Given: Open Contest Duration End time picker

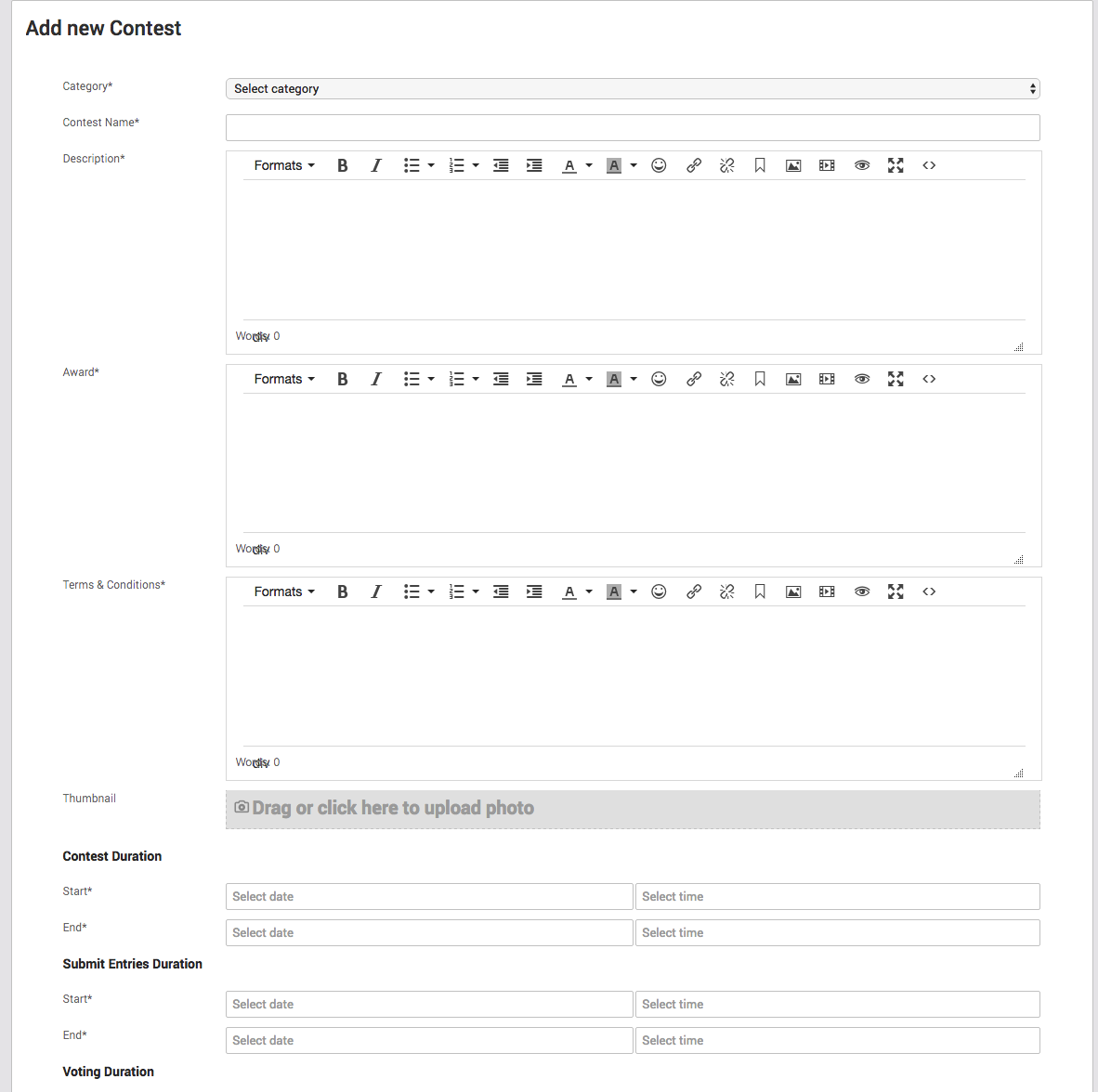Looking at the screenshot, I should point(838,933).
